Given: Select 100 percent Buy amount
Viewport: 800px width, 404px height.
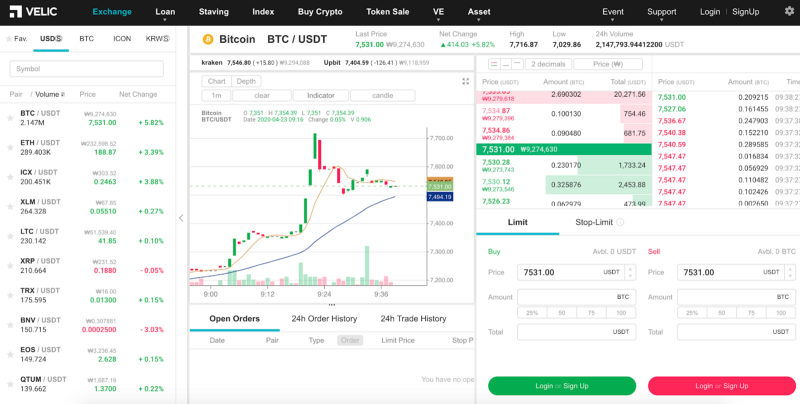Looking at the screenshot, I should click(621, 313).
